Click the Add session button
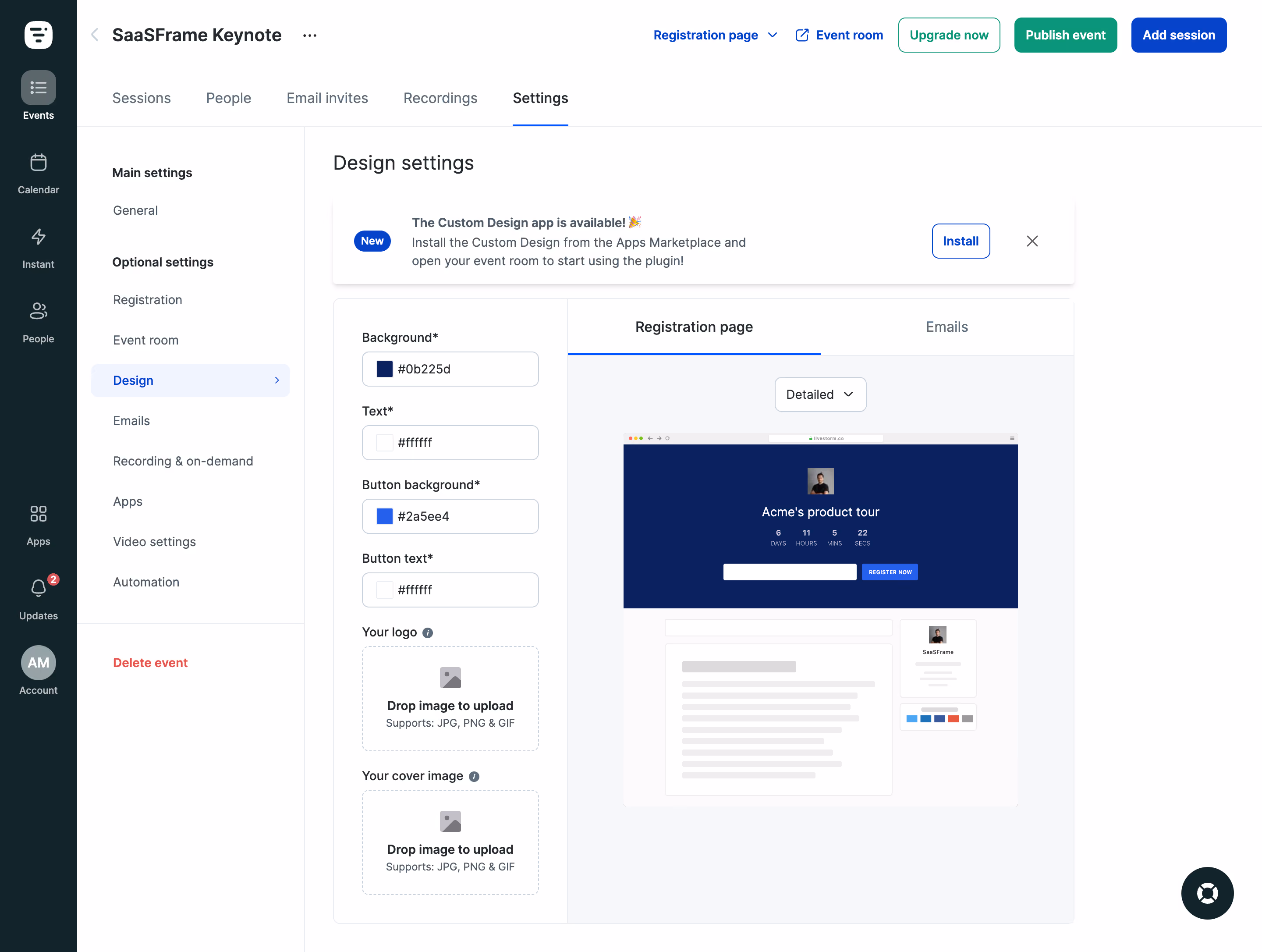 tap(1179, 35)
